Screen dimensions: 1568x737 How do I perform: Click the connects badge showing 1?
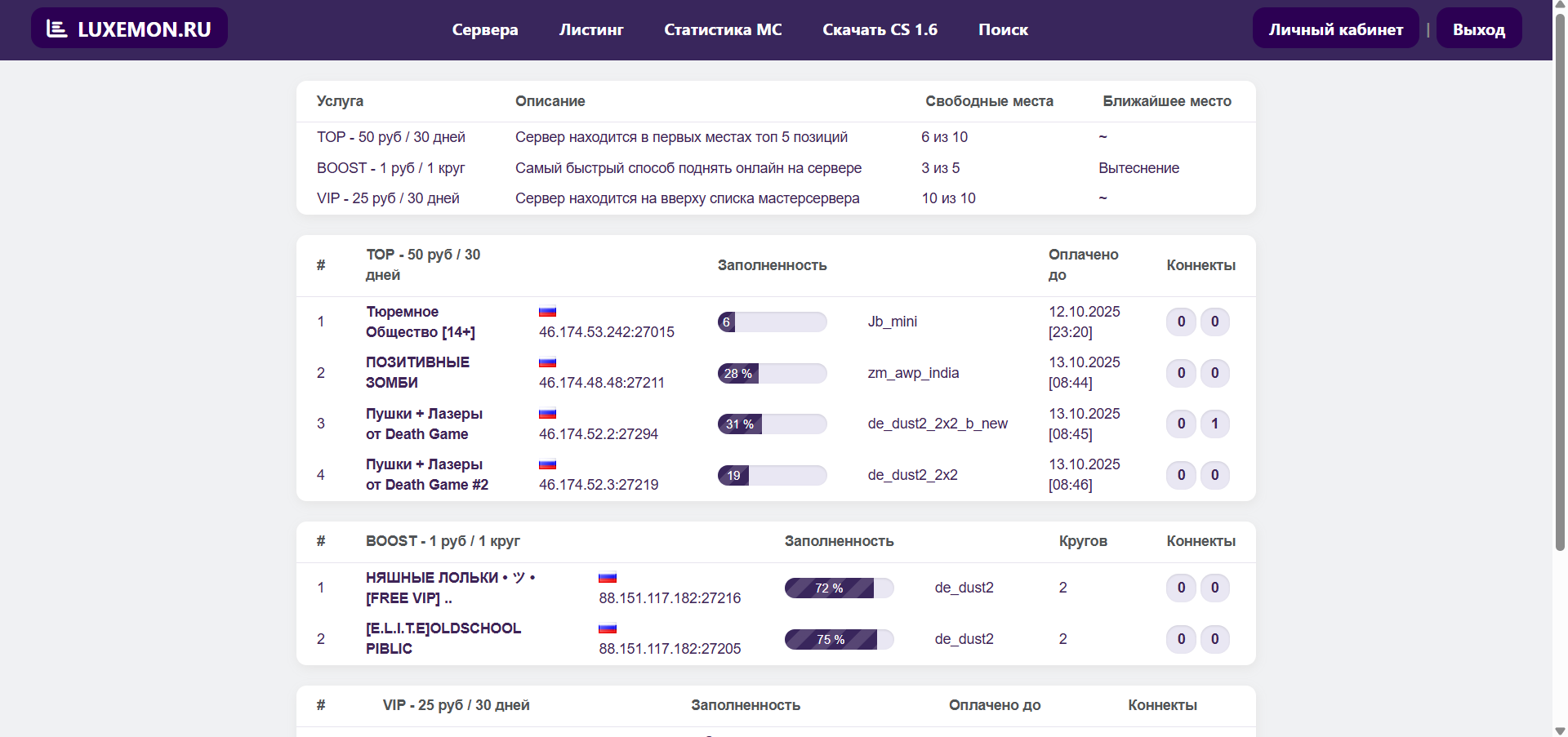click(x=1214, y=424)
